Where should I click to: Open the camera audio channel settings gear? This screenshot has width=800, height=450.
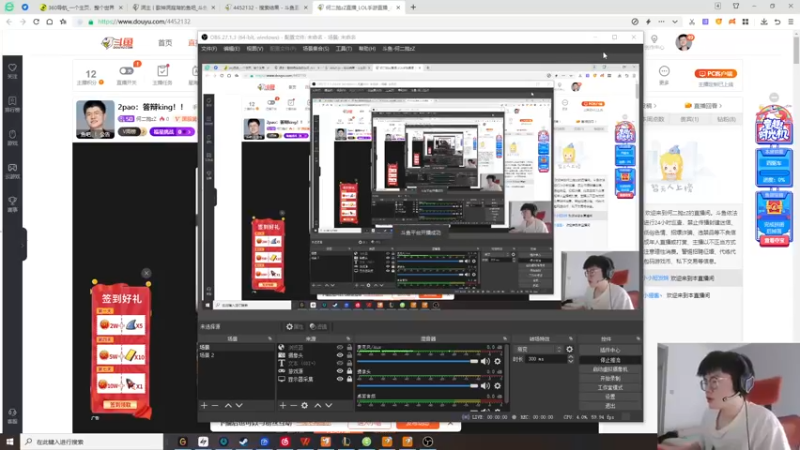[497, 386]
